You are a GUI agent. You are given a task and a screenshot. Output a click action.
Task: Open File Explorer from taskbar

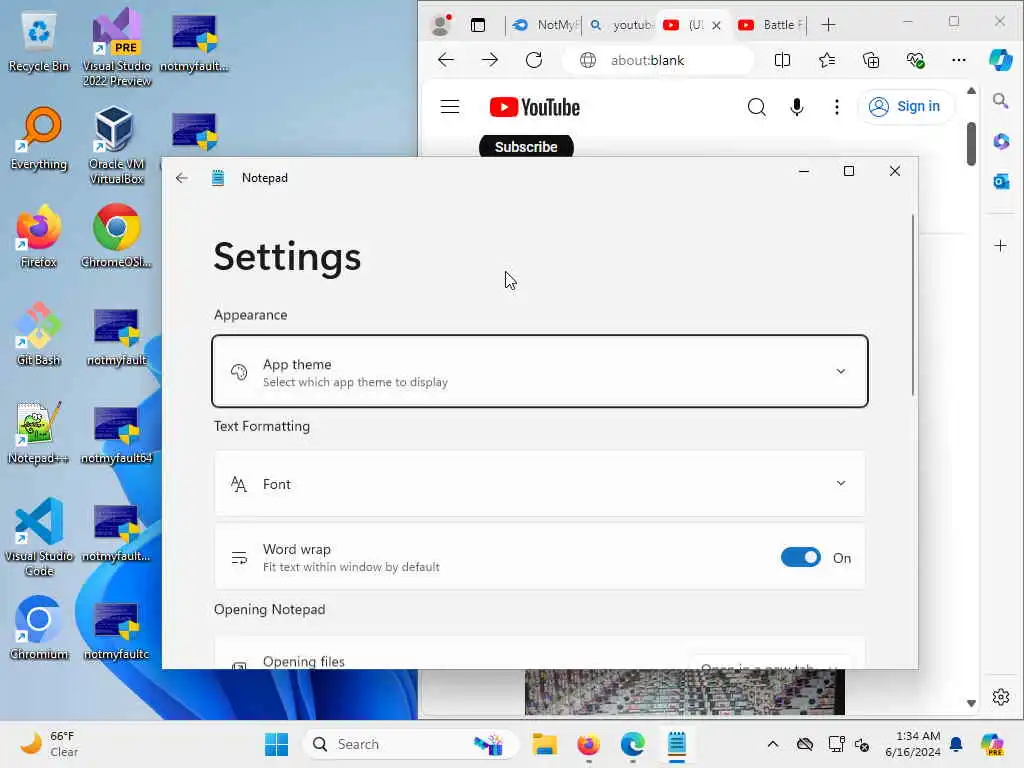pyautogui.click(x=544, y=744)
